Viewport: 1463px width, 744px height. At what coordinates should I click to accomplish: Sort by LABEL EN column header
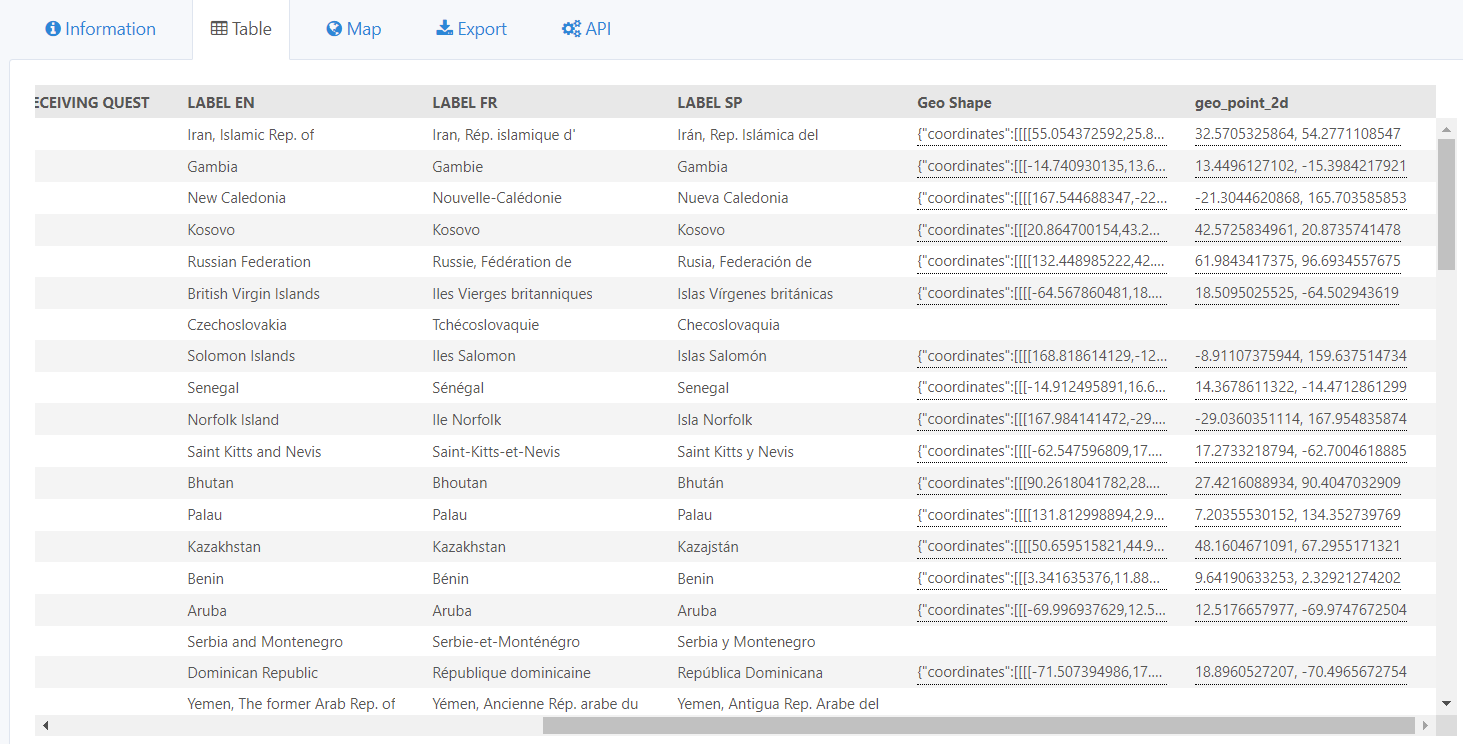click(221, 102)
